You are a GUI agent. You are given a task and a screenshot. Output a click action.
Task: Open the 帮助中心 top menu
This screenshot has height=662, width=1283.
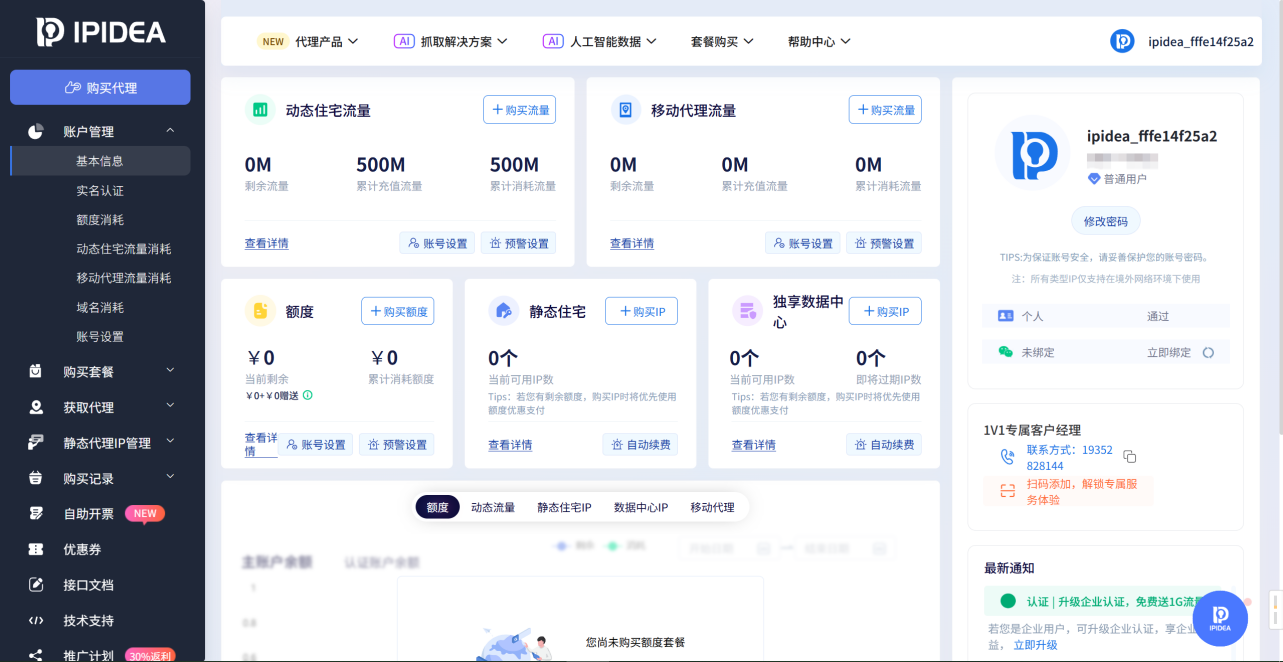819,41
